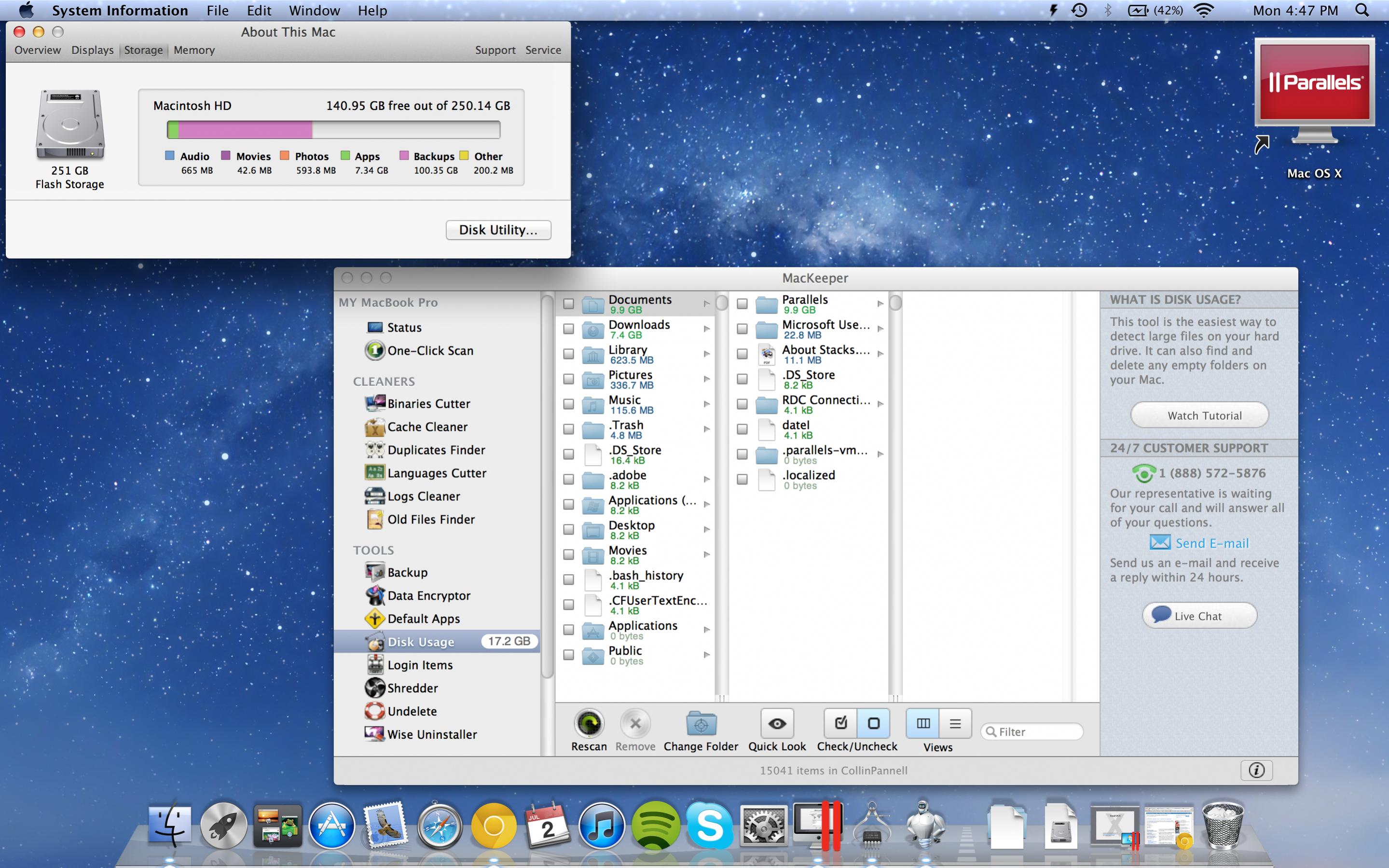Click the info icon in MacKeeper footer
The width and height of the screenshot is (1389, 868).
pyautogui.click(x=1256, y=771)
